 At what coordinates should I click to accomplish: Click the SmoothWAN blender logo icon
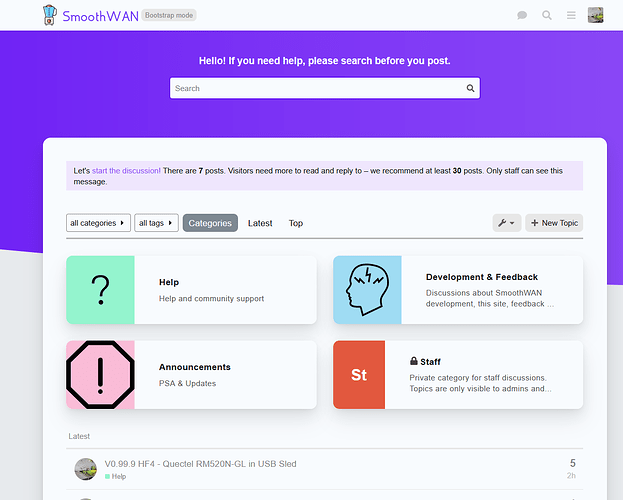pos(50,15)
